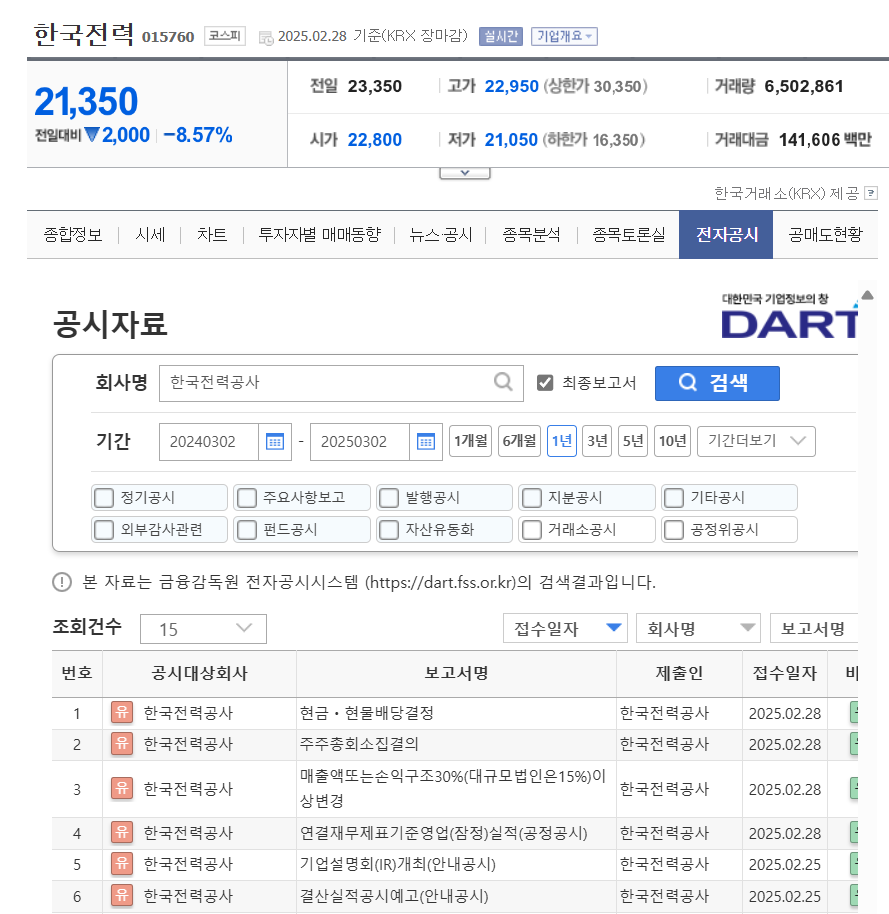Switch to the 시세 tab
Image resolution: width=889 pixels, height=914 pixels.
click(x=150, y=234)
